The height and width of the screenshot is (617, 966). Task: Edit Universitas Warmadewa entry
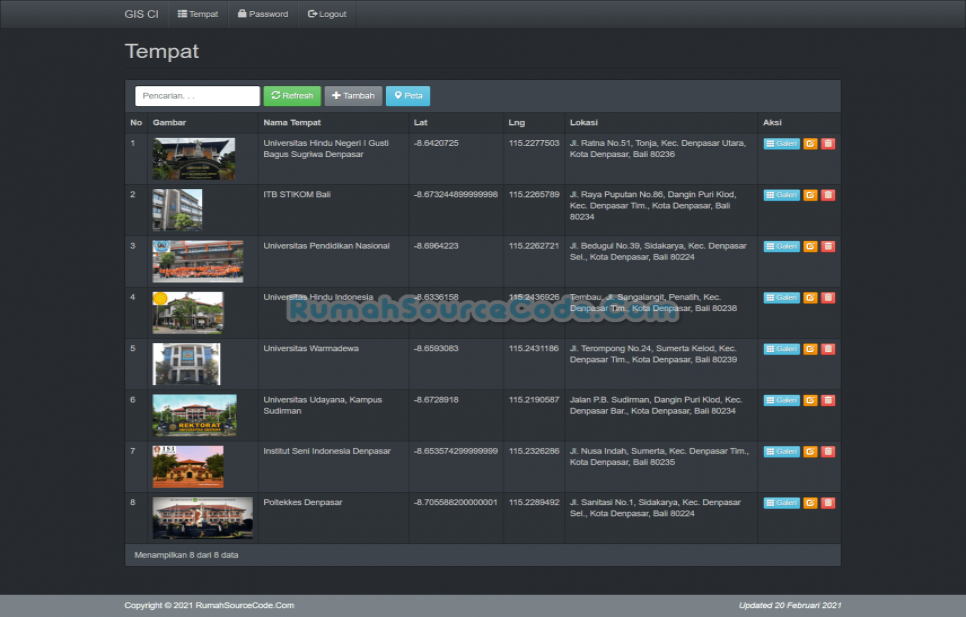[x=810, y=349]
